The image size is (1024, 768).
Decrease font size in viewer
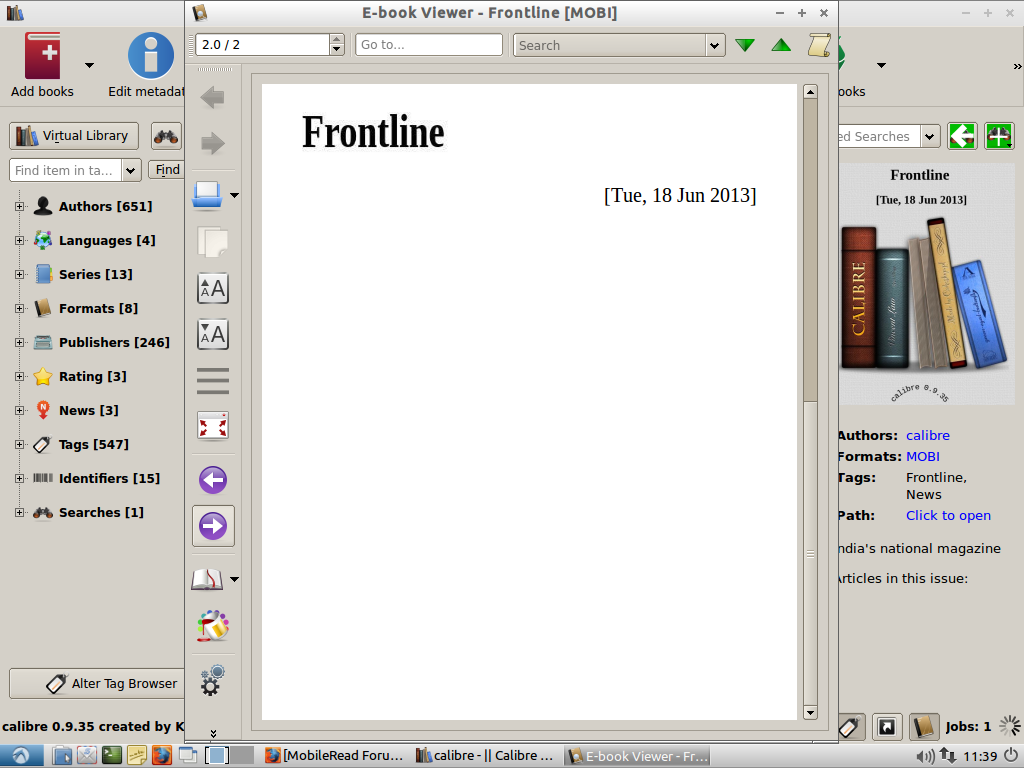click(x=212, y=334)
